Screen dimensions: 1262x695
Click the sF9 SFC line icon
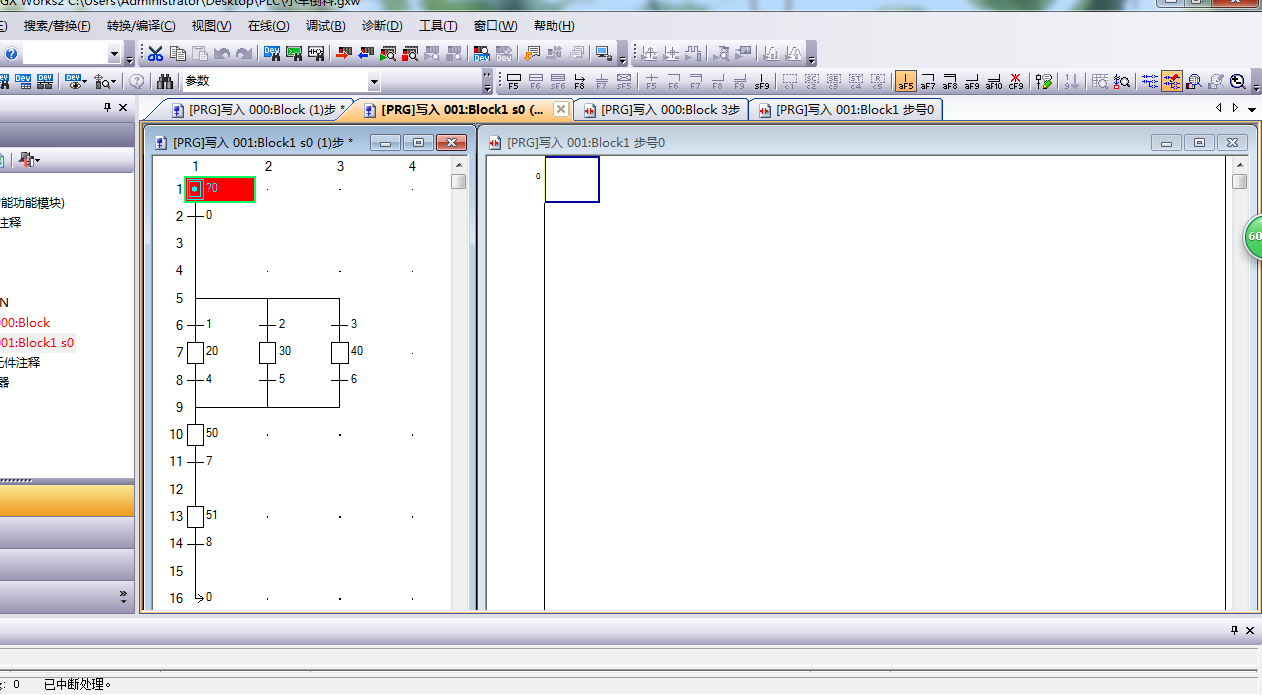pos(762,82)
